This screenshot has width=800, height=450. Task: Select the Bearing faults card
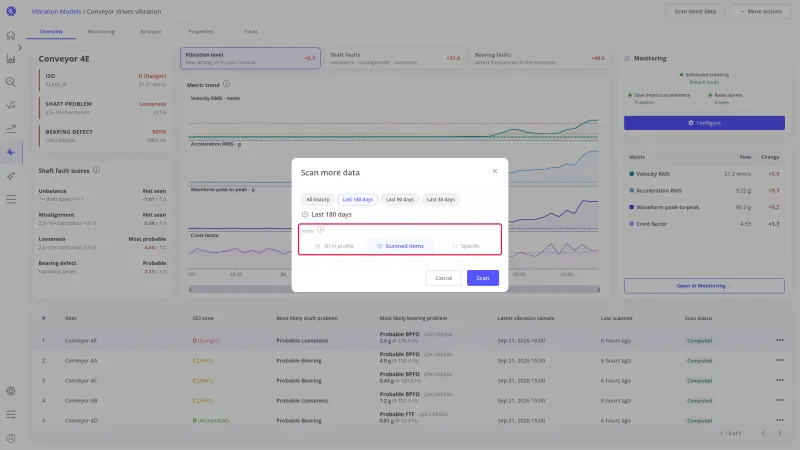point(540,58)
